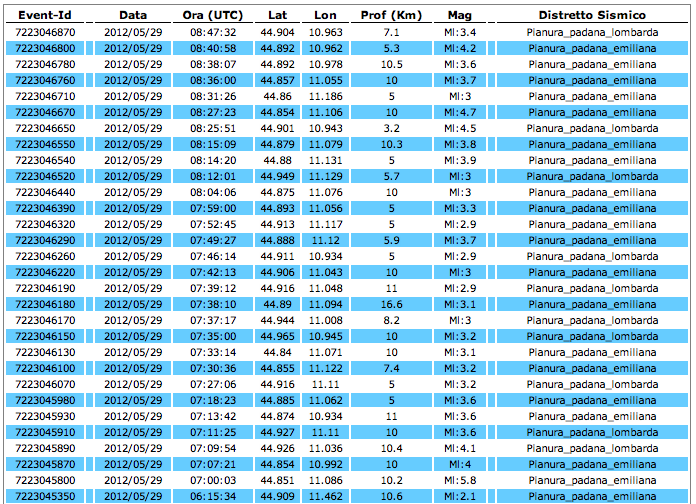696x504 pixels.
Task: Select the Ml:5.8 magnitude cell
Action: (x=460, y=480)
